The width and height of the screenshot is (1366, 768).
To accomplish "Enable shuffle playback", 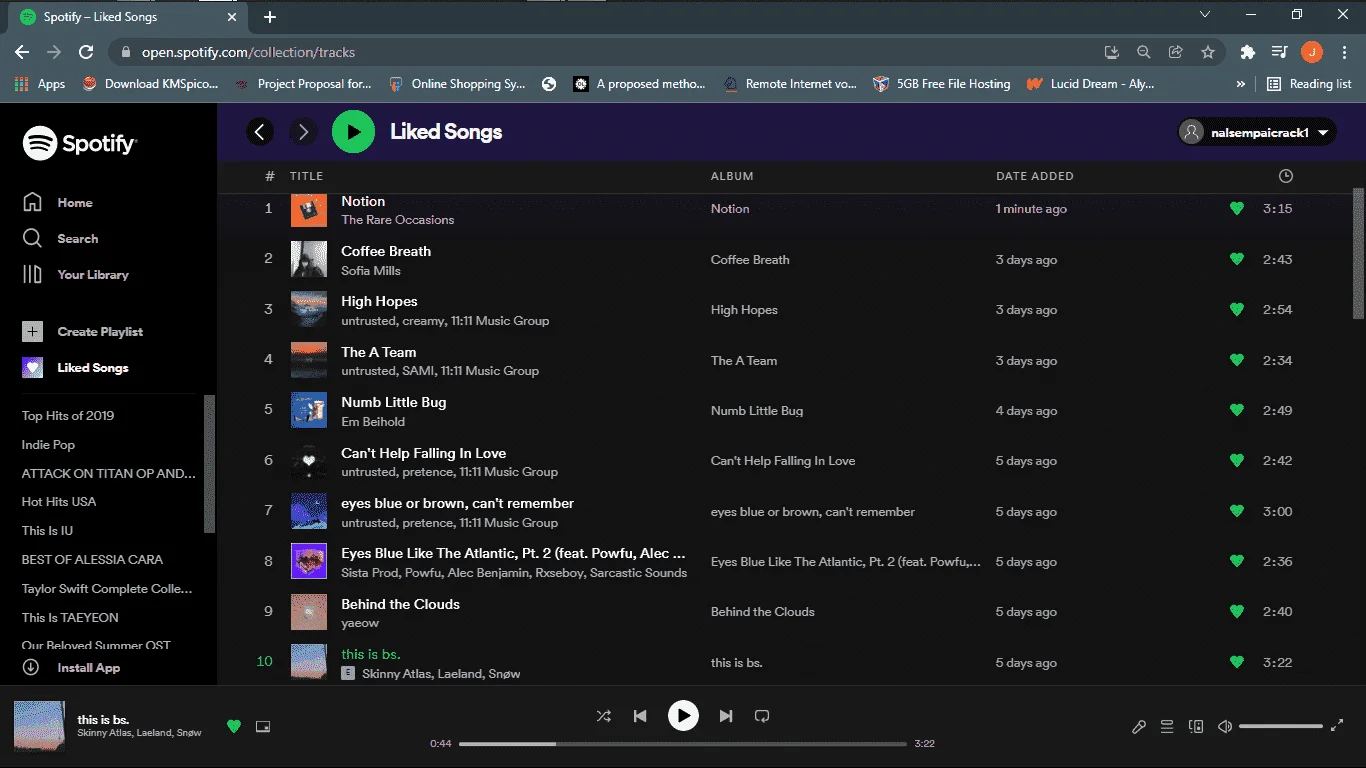I will click(603, 716).
